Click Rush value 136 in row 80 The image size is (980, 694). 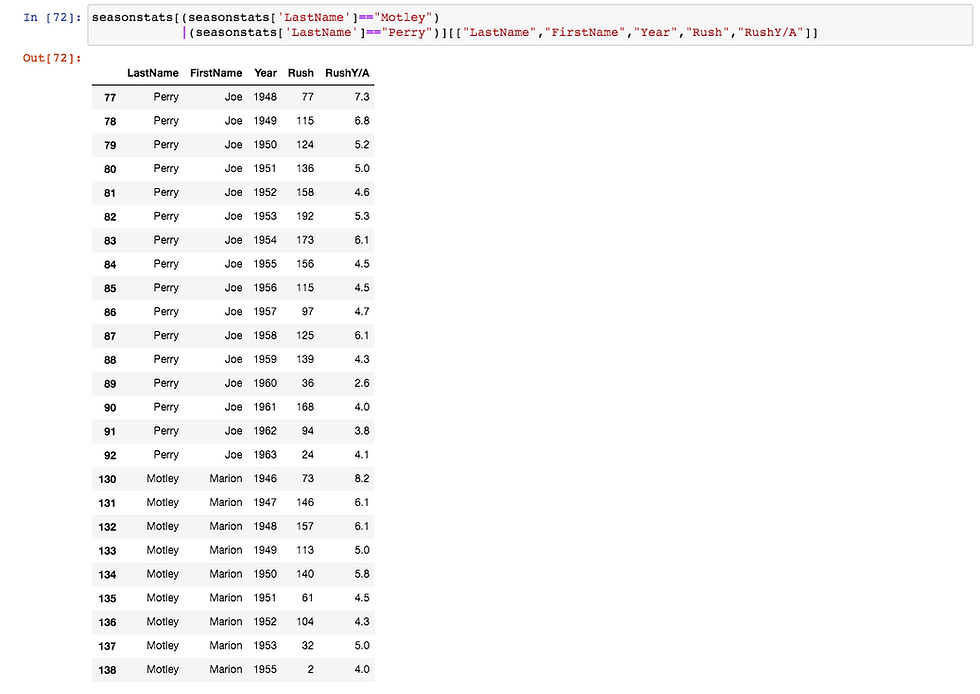[305, 168]
